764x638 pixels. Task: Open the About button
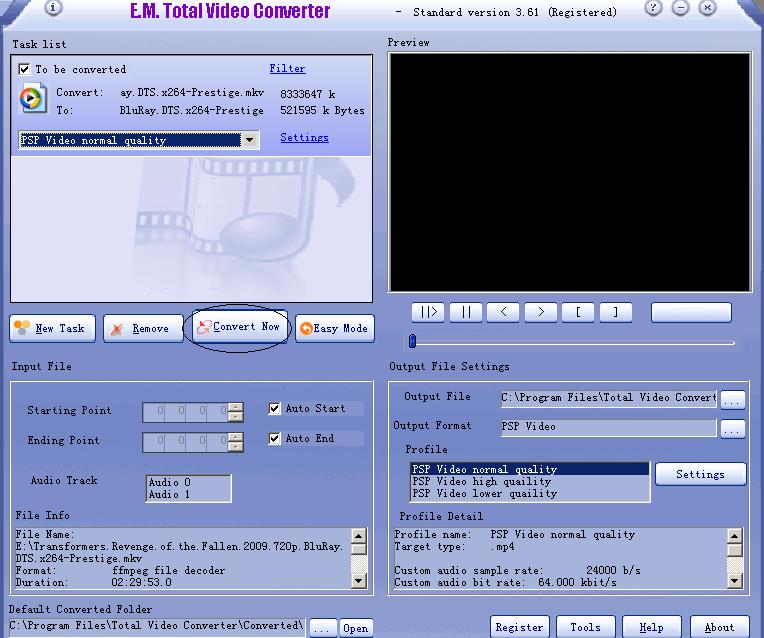719,627
